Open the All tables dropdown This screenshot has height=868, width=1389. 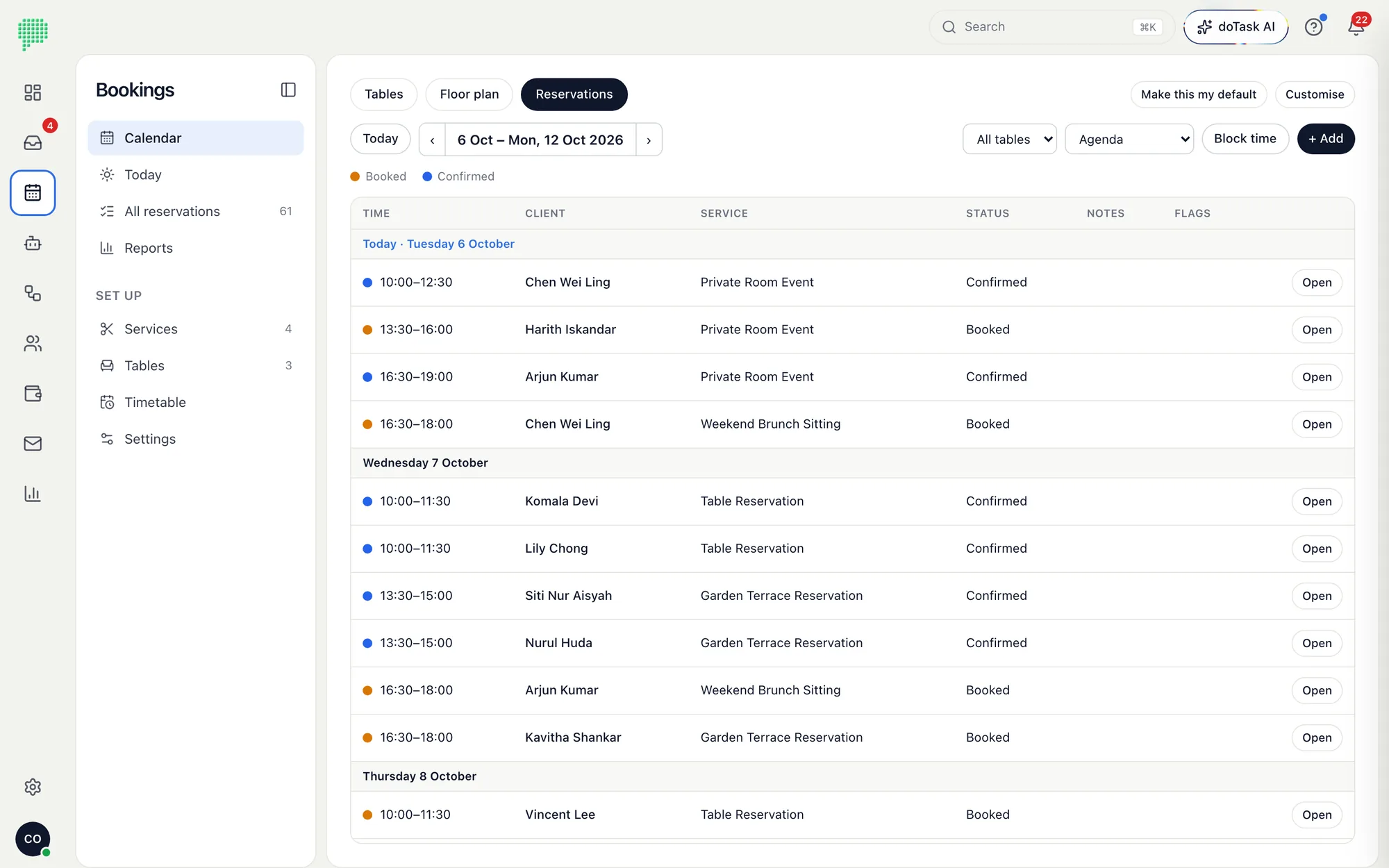1010,139
